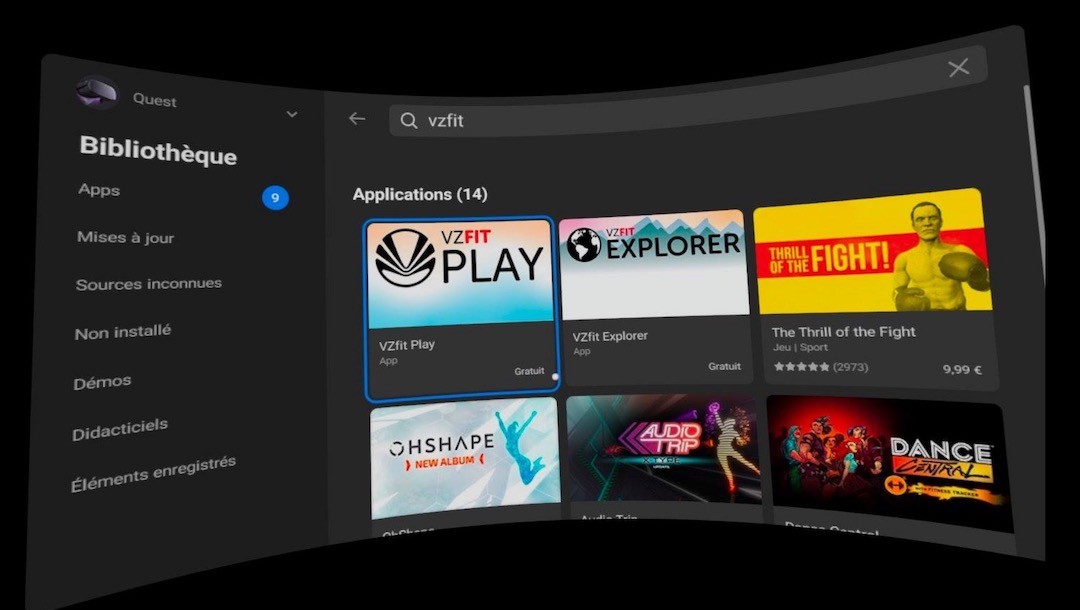Click the Quest device name
This screenshot has width=1080, height=610.
[x=155, y=101]
